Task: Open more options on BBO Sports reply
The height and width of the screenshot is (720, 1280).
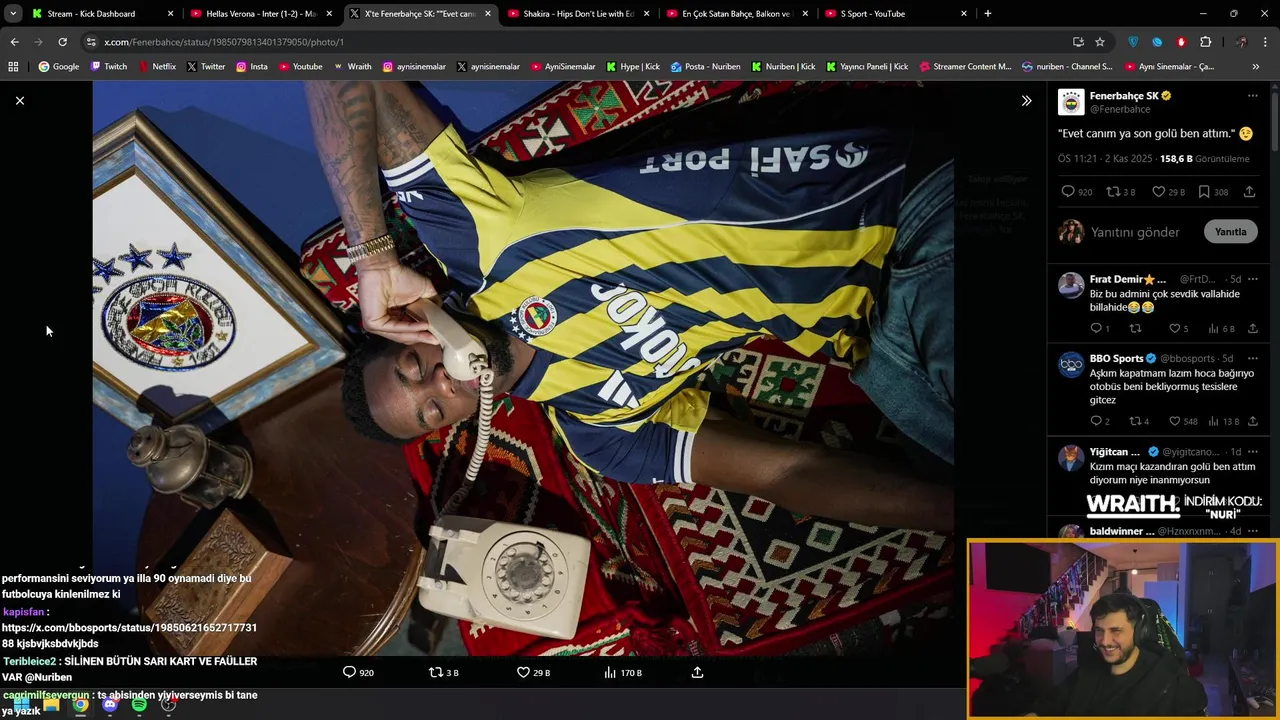Action: click(1252, 358)
